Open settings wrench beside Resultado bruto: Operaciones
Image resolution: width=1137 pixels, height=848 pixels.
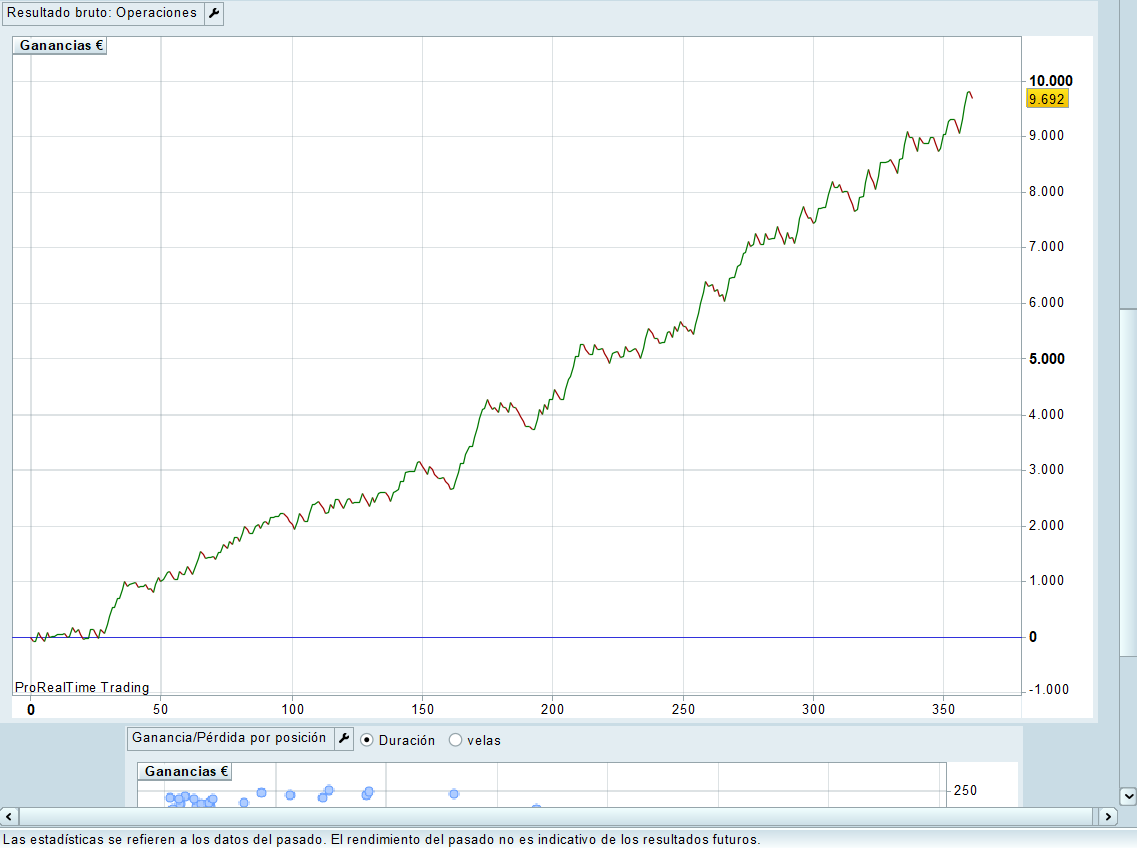[x=214, y=14]
